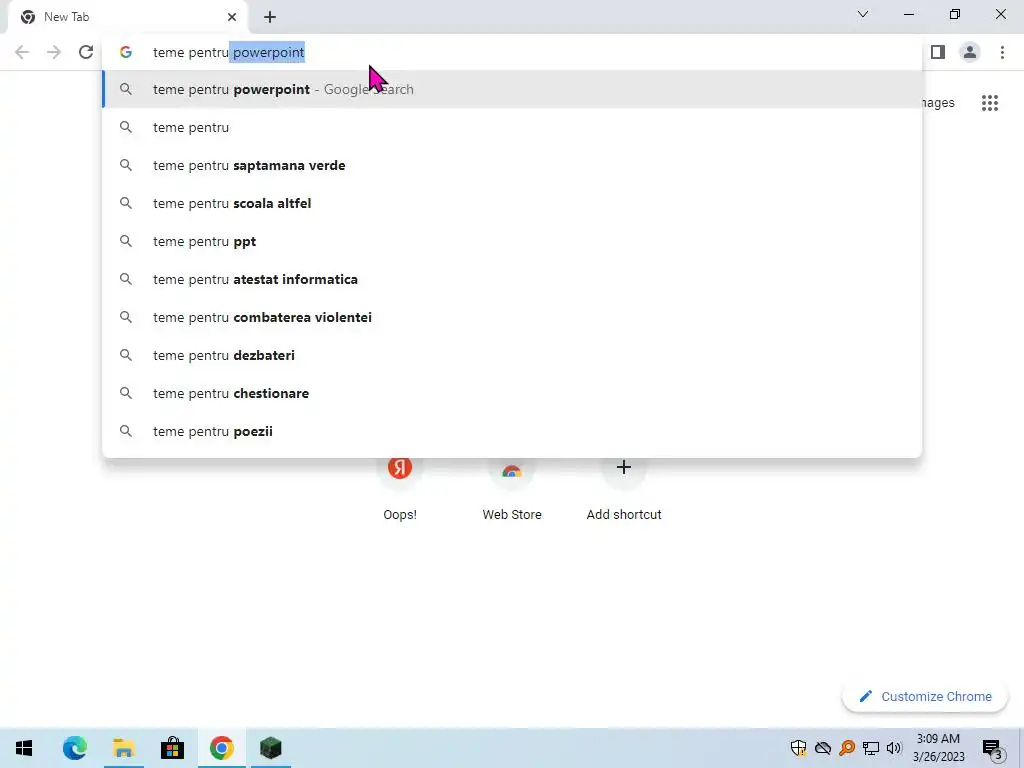Open a new tab with the plus button
Image resolution: width=1024 pixels, height=768 pixels.
(270, 17)
